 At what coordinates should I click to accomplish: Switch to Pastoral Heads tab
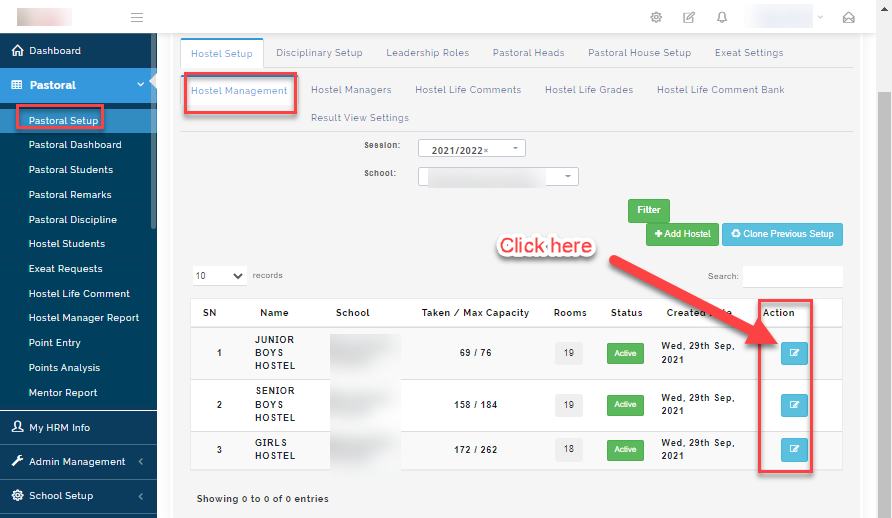click(x=528, y=52)
